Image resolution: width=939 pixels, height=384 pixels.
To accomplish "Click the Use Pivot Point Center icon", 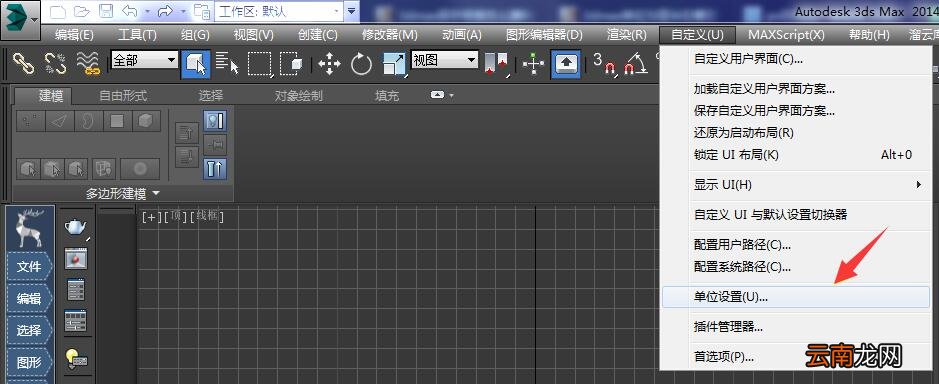I will pyautogui.click(x=496, y=64).
